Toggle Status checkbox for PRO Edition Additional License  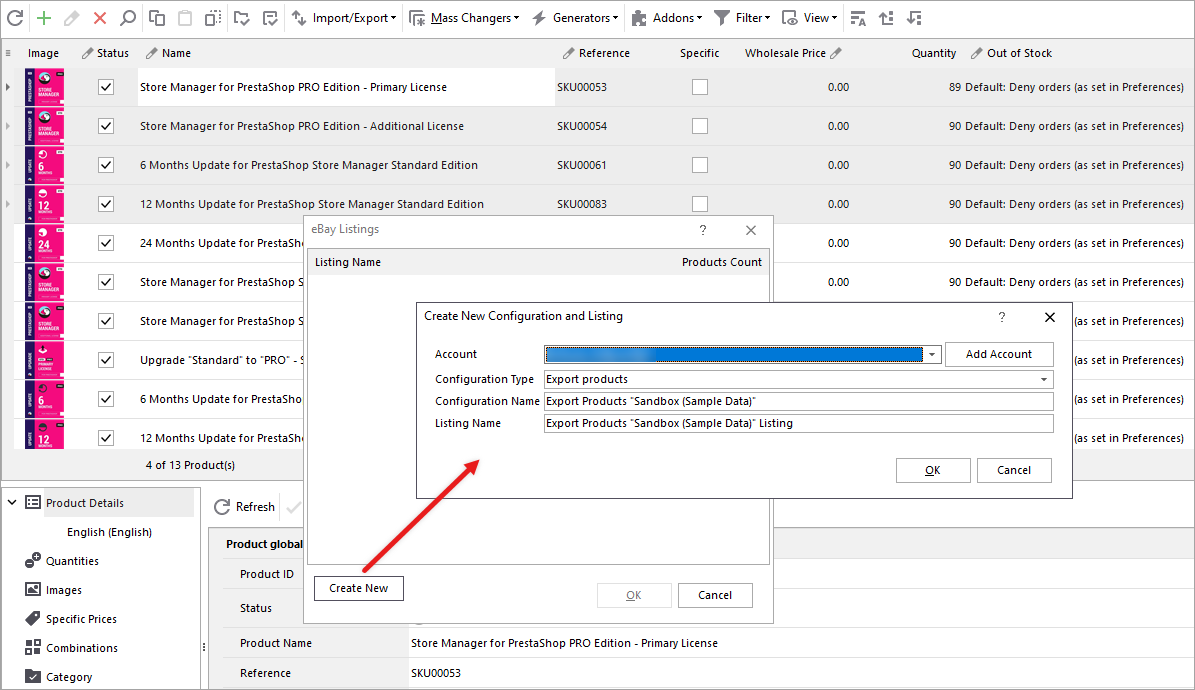click(106, 126)
